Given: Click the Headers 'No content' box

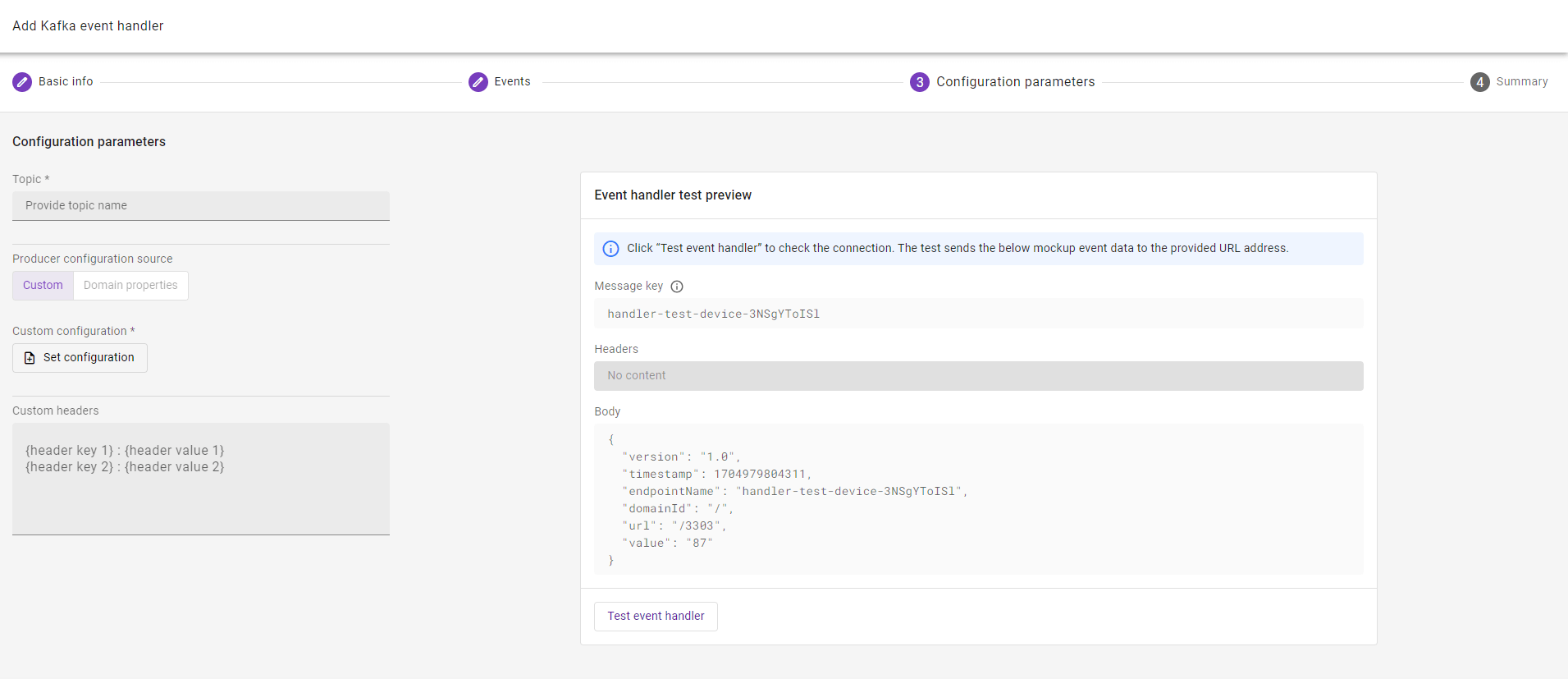Looking at the screenshot, I should tap(979, 376).
